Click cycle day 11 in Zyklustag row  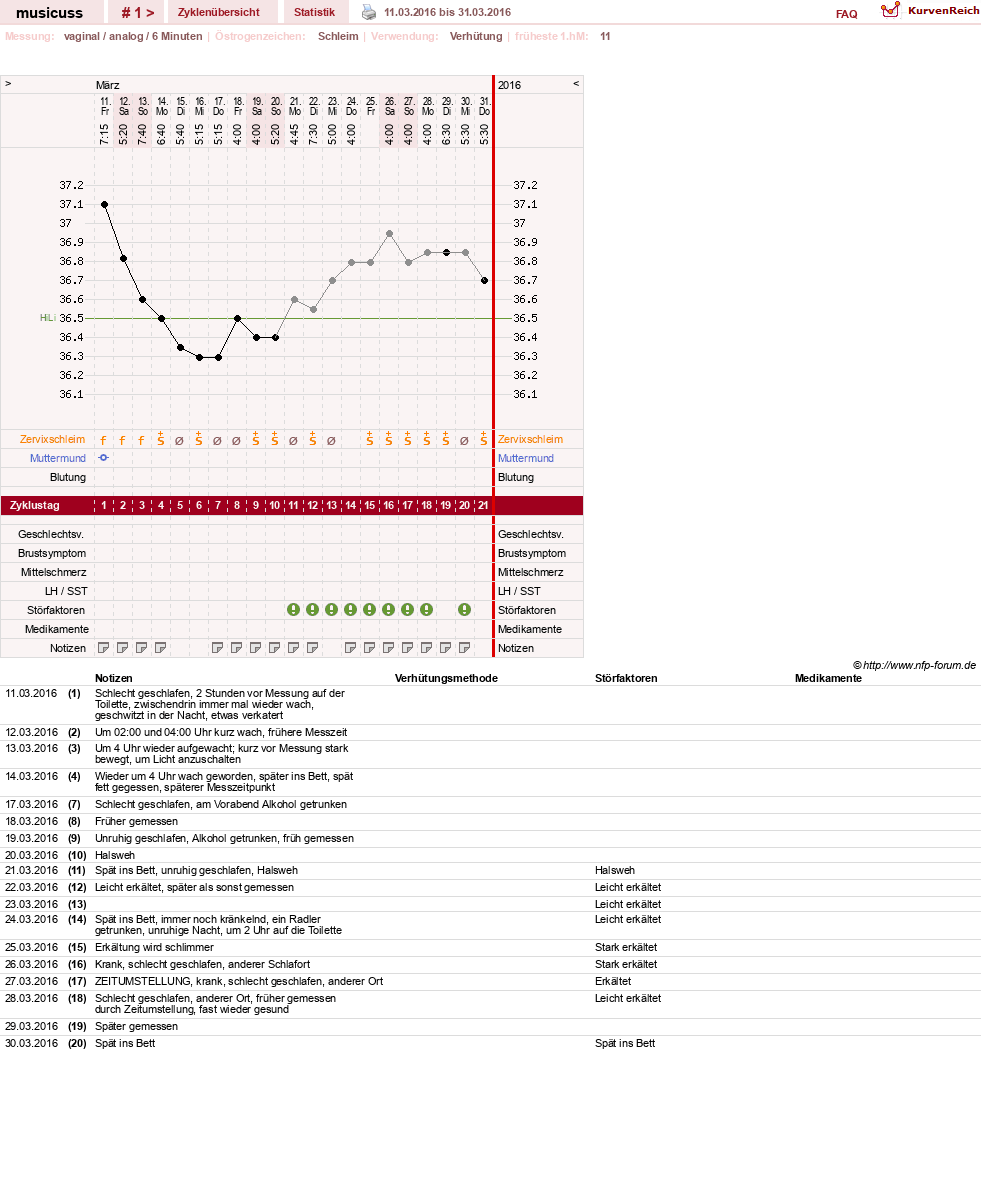[x=294, y=506]
